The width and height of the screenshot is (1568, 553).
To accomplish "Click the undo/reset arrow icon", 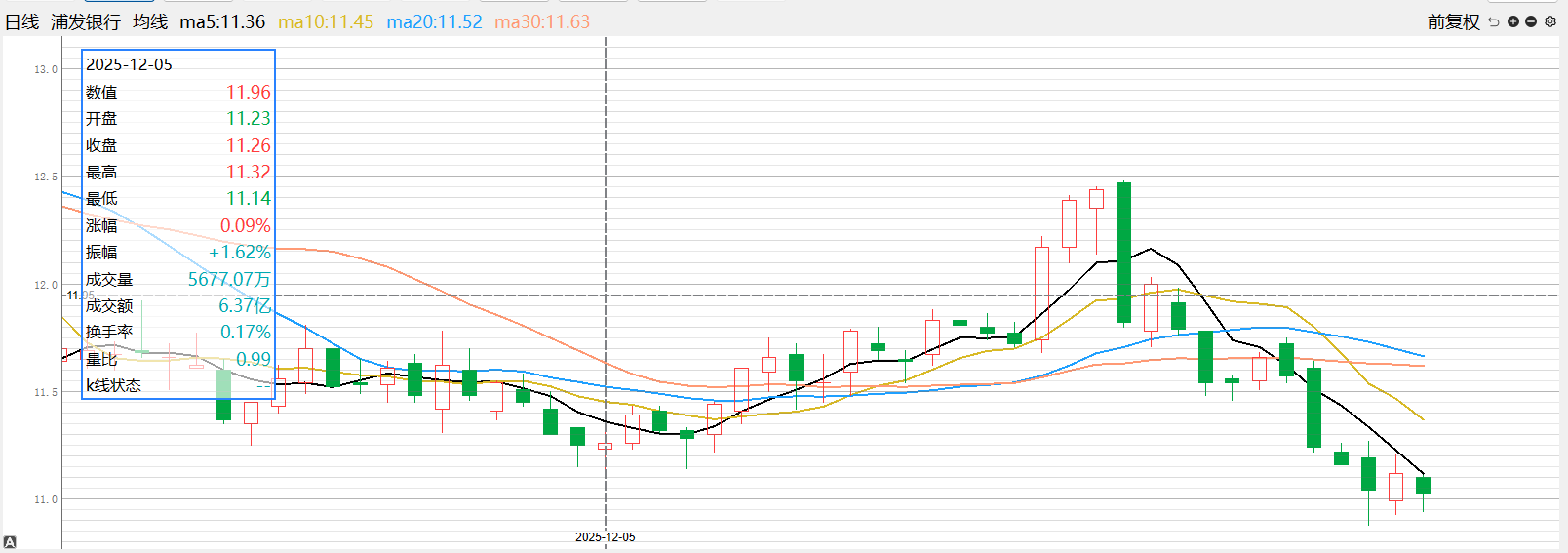I will (1494, 21).
